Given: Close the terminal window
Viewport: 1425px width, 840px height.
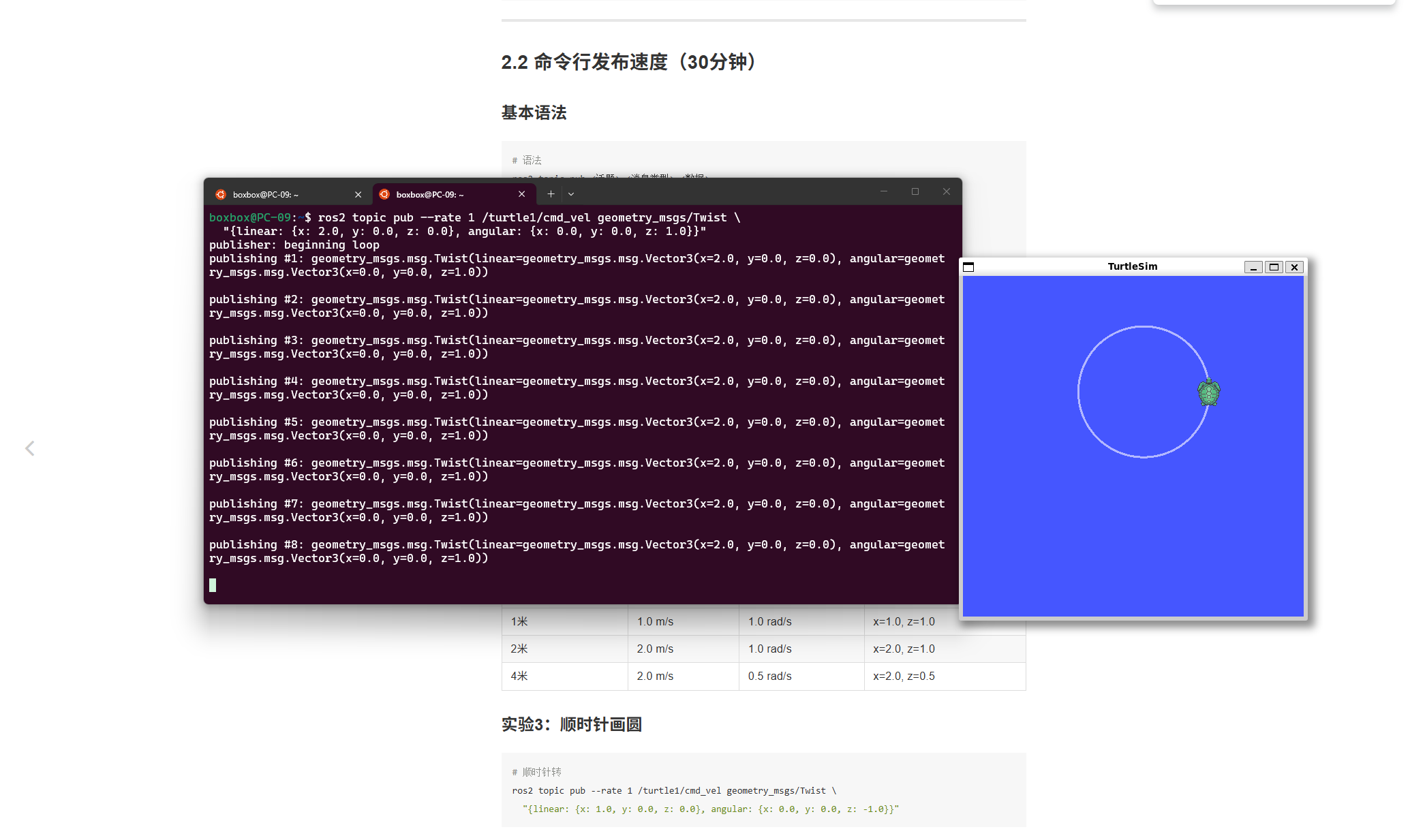Looking at the screenshot, I should pos(947,191).
